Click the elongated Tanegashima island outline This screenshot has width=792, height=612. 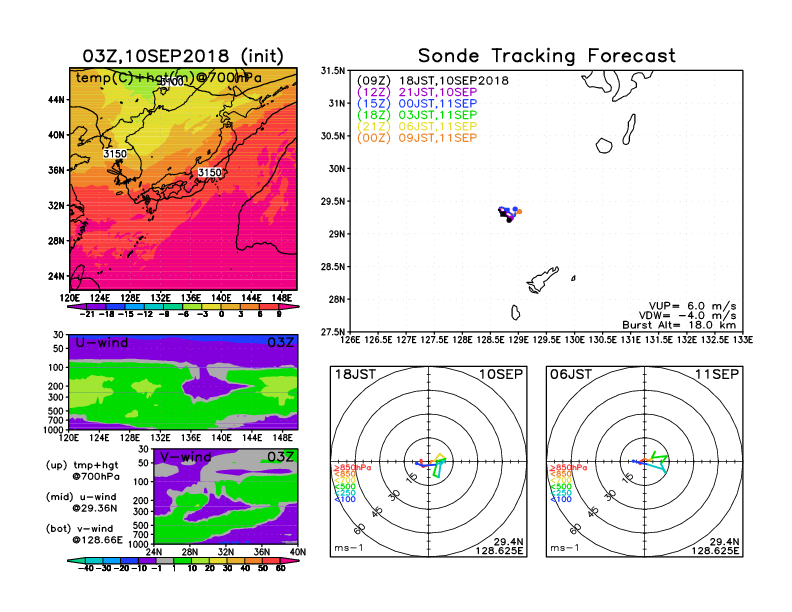tap(629, 130)
